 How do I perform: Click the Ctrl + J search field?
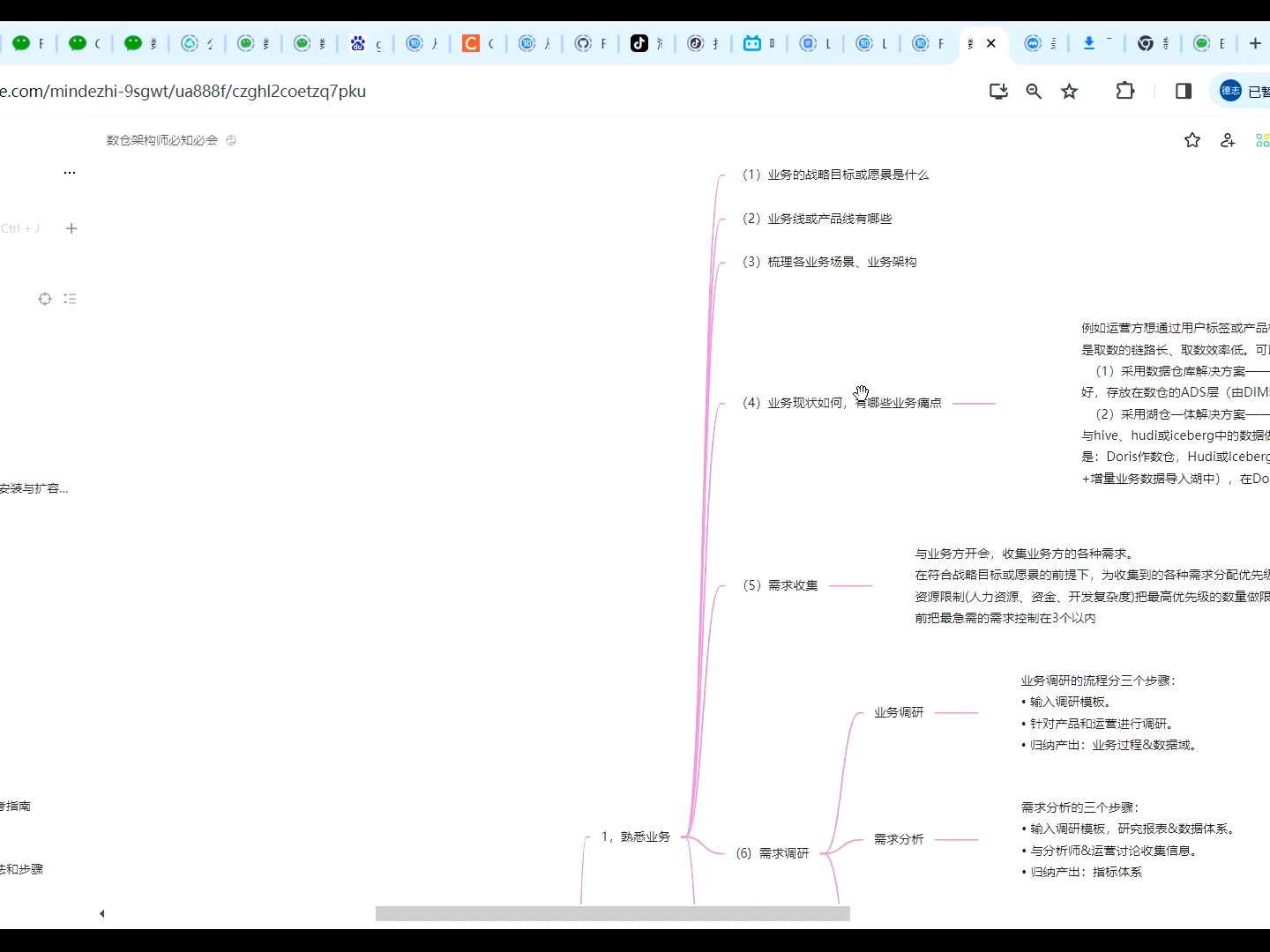point(22,228)
